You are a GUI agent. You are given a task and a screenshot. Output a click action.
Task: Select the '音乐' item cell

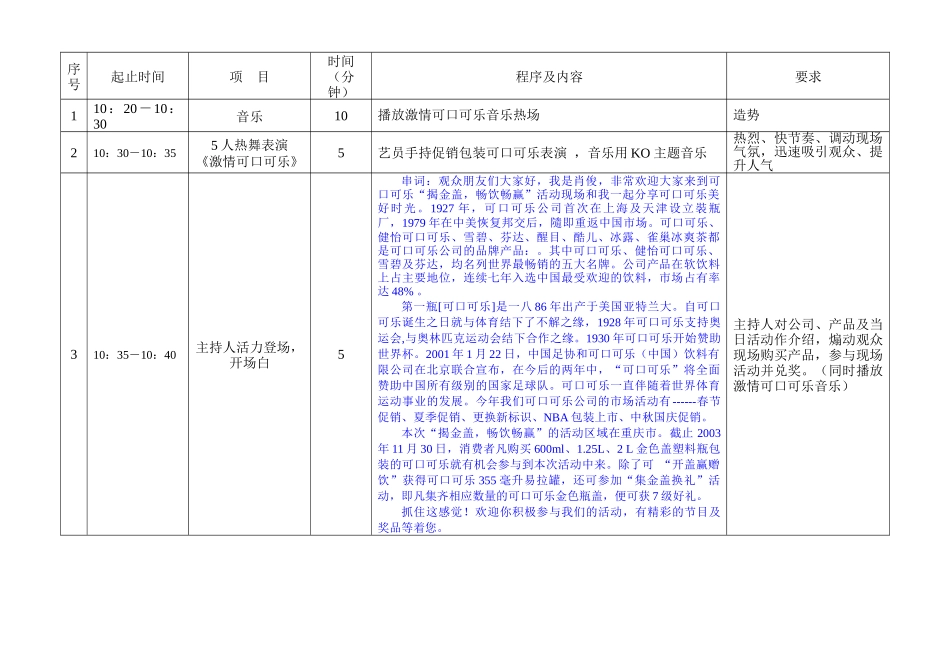click(x=249, y=116)
